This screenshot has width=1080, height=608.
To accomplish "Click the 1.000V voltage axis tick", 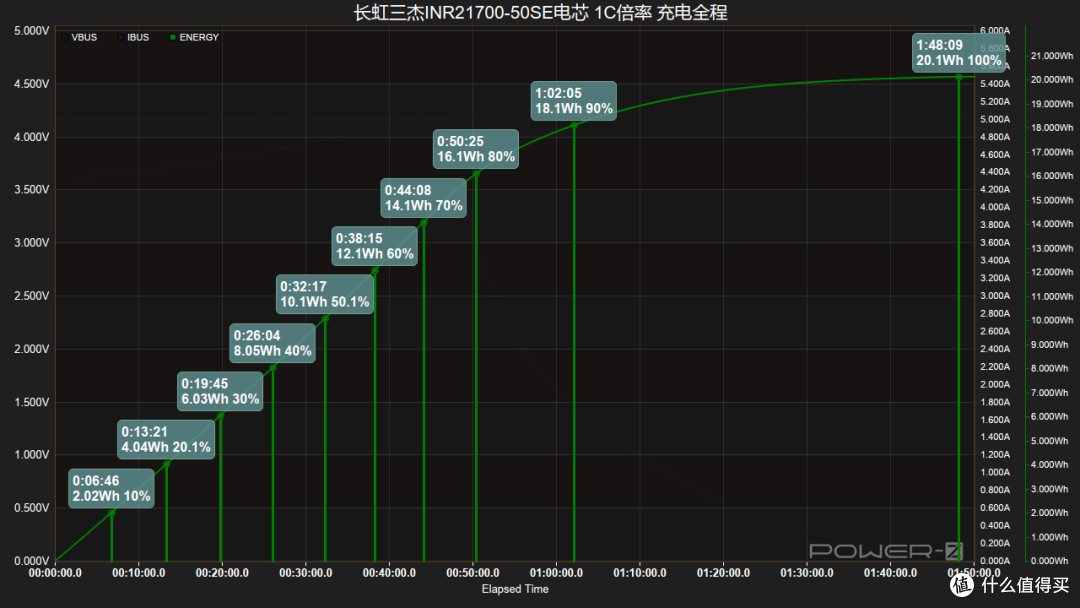I will [32, 455].
